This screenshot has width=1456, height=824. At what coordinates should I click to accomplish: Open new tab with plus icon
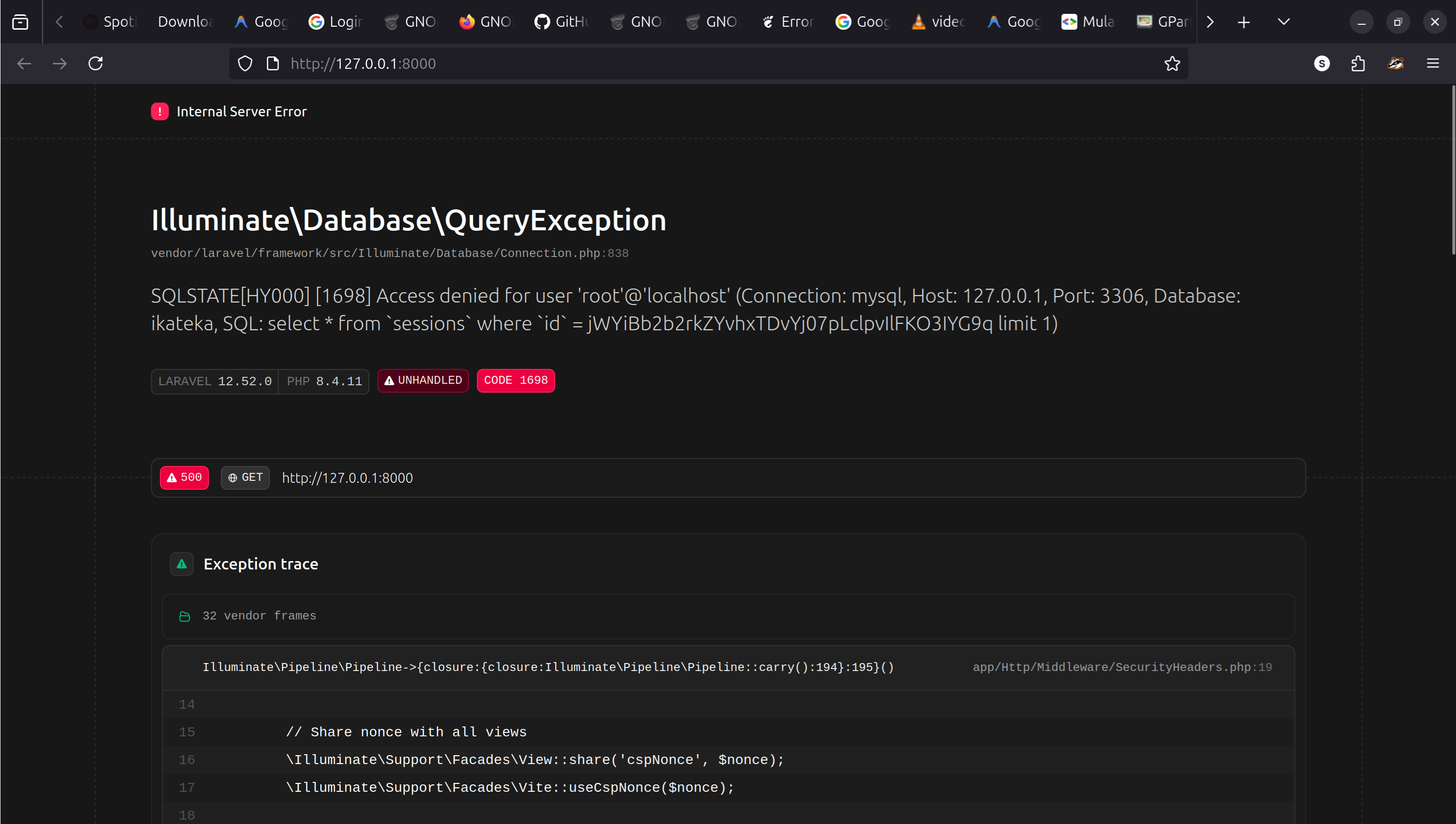tap(1243, 22)
